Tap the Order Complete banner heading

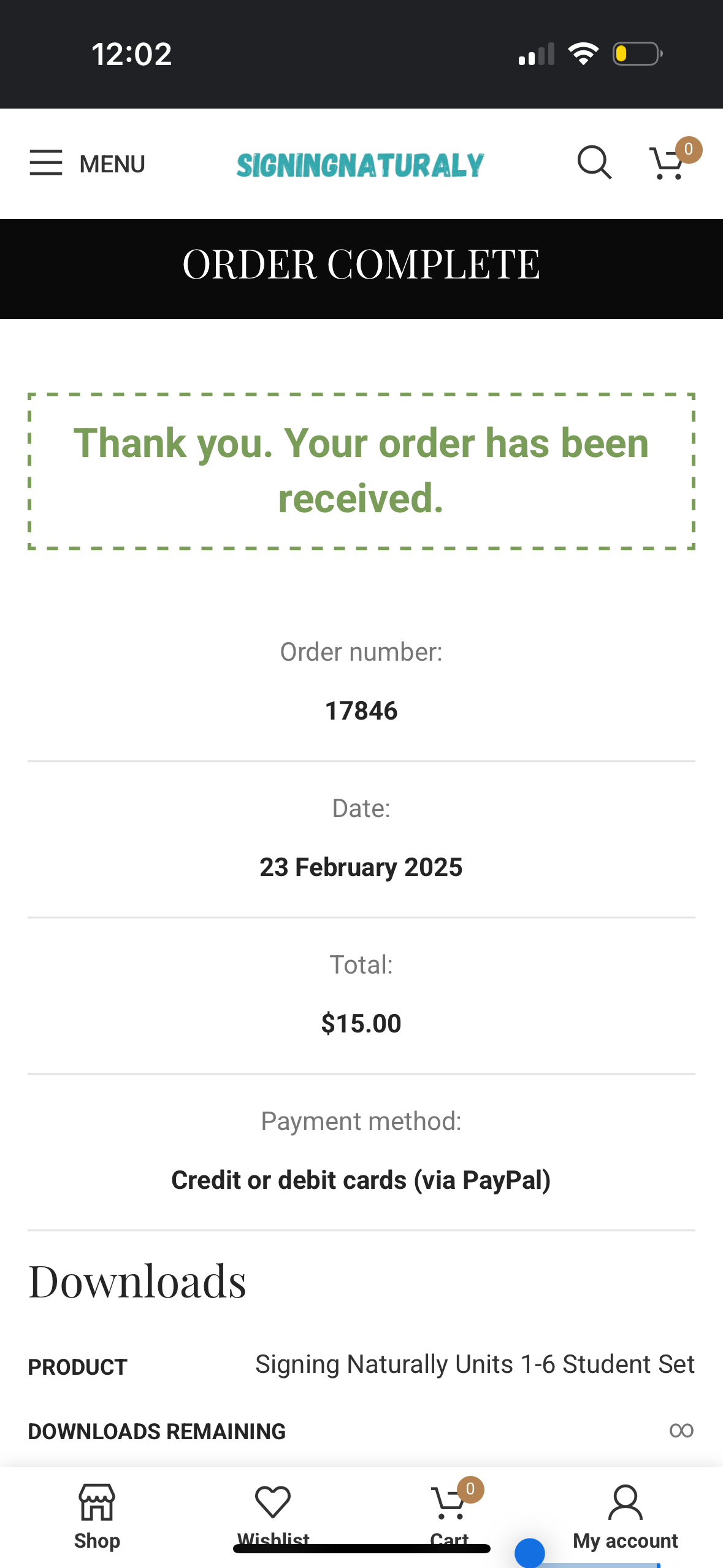[x=361, y=265]
